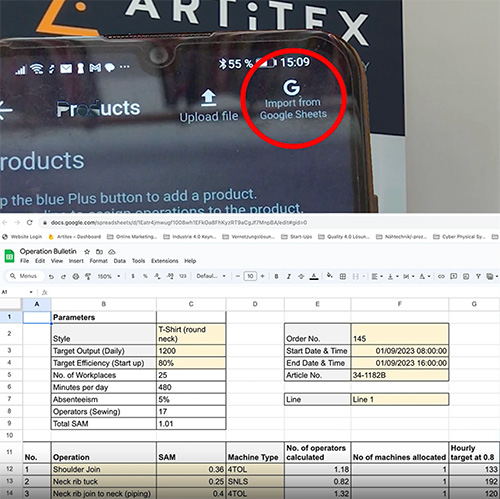The image size is (500, 499).
Task: Open the Website Login bookmark
Action: point(22,237)
